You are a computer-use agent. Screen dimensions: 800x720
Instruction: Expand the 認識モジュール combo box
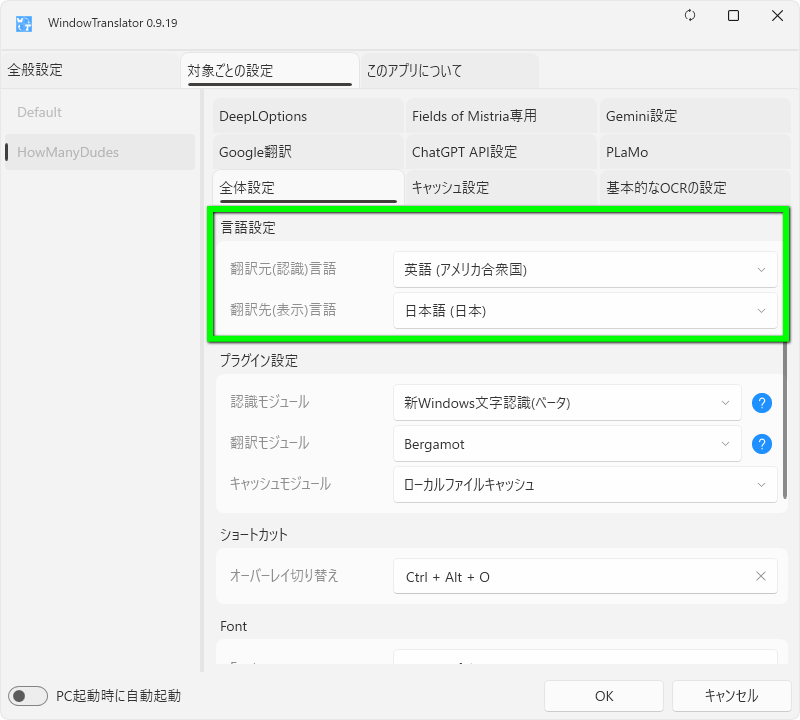(567, 403)
